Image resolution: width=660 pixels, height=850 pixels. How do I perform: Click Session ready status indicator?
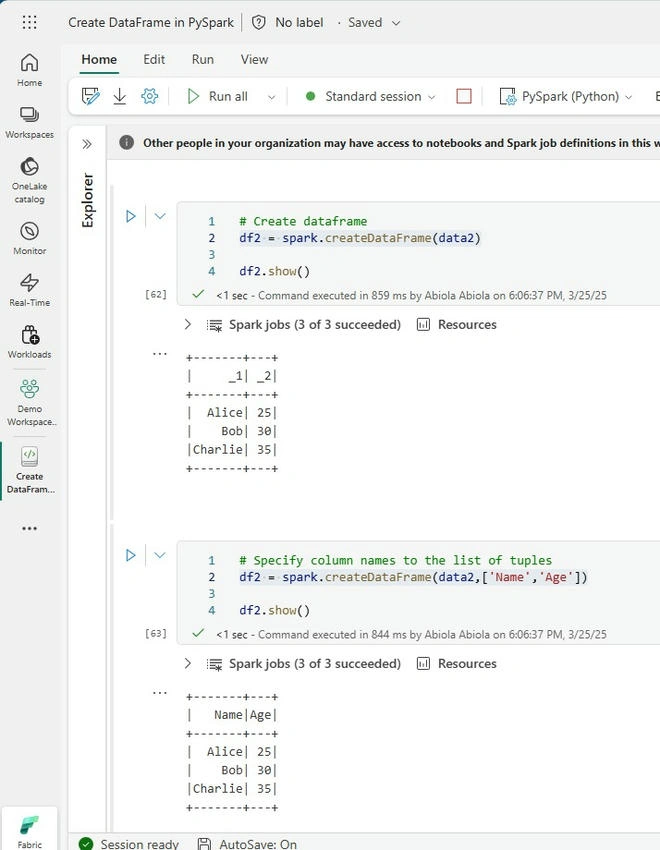tap(129, 843)
